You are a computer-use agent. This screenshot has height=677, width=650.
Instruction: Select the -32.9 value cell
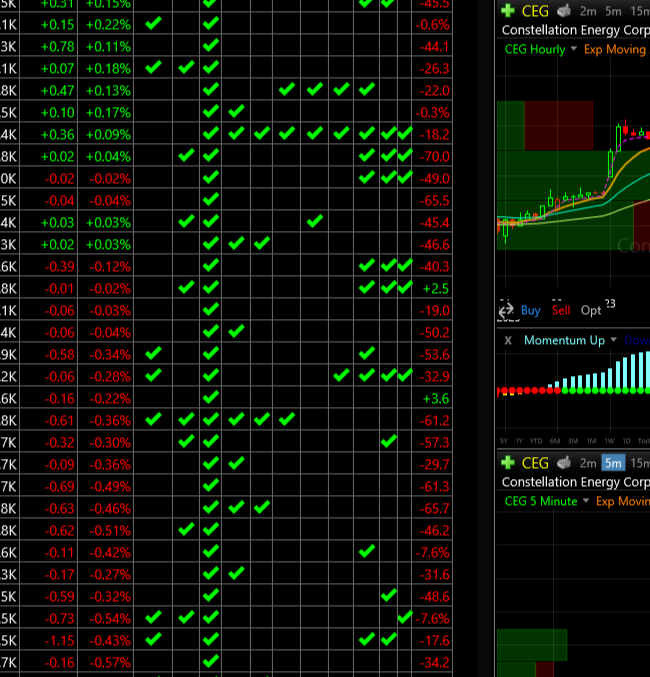[434, 377]
